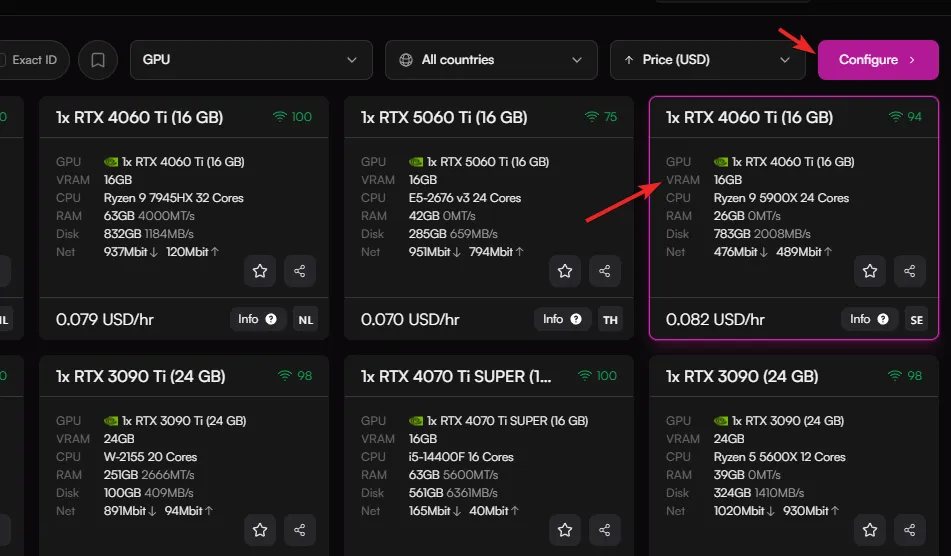Click the 832GB disk value
The width and height of the screenshot is (951, 556).
point(123,233)
